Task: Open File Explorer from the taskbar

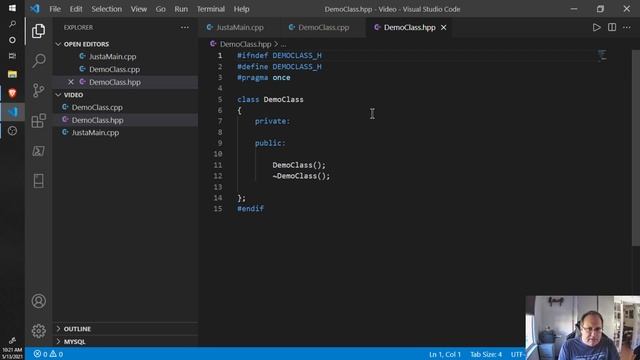Action: pyautogui.click(x=12, y=74)
